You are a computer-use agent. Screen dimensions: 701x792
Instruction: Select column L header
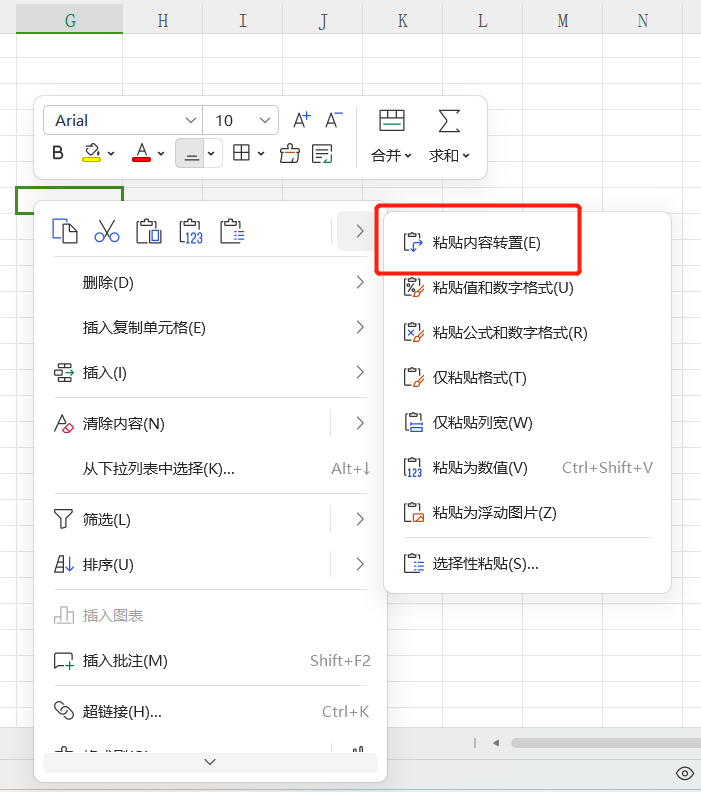(482, 20)
